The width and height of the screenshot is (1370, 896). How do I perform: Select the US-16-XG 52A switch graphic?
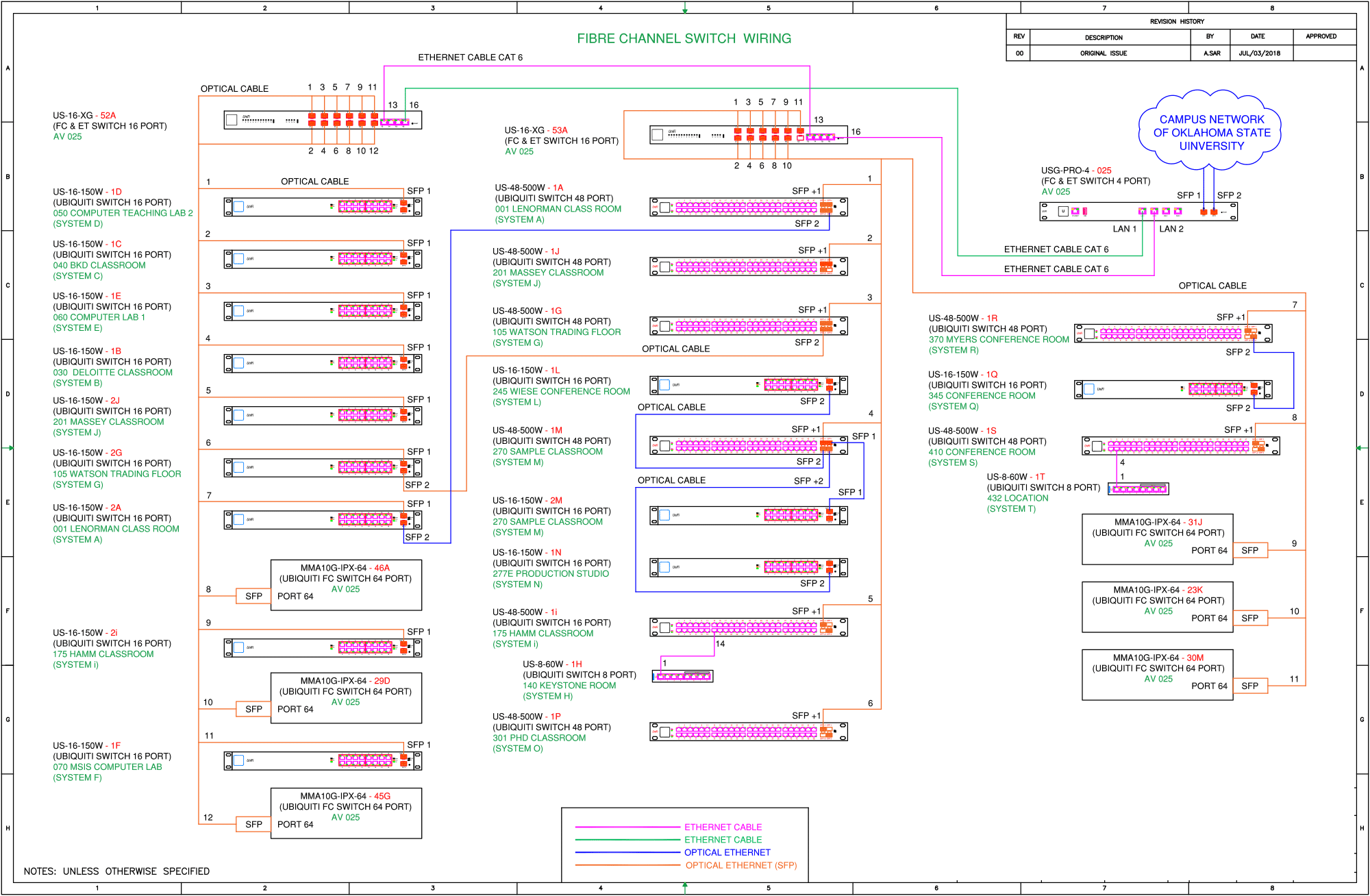322,120
